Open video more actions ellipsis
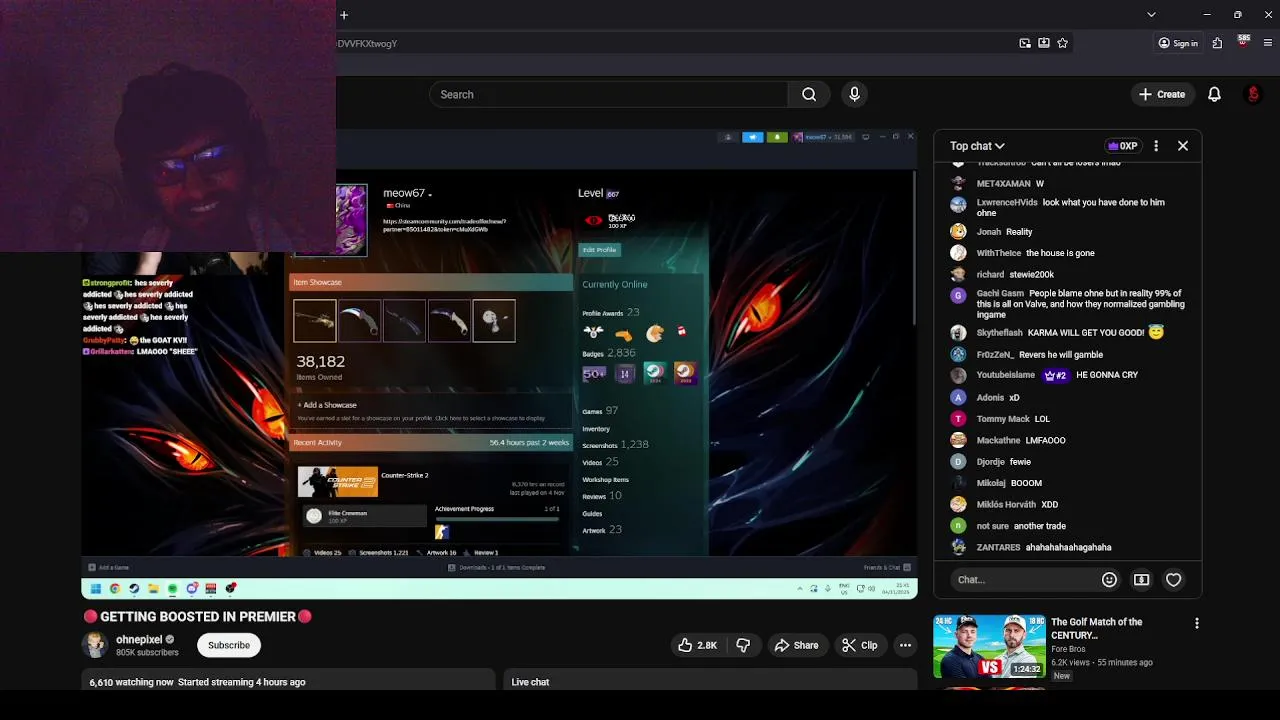 pyautogui.click(x=905, y=645)
